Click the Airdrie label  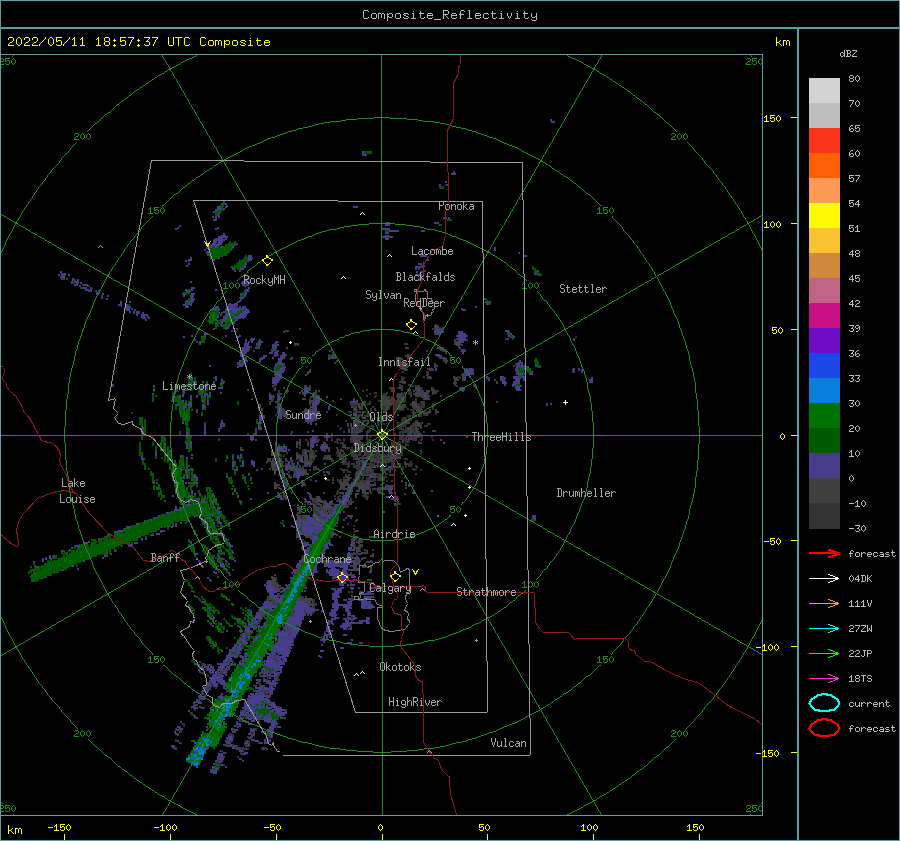pos(394,534)
